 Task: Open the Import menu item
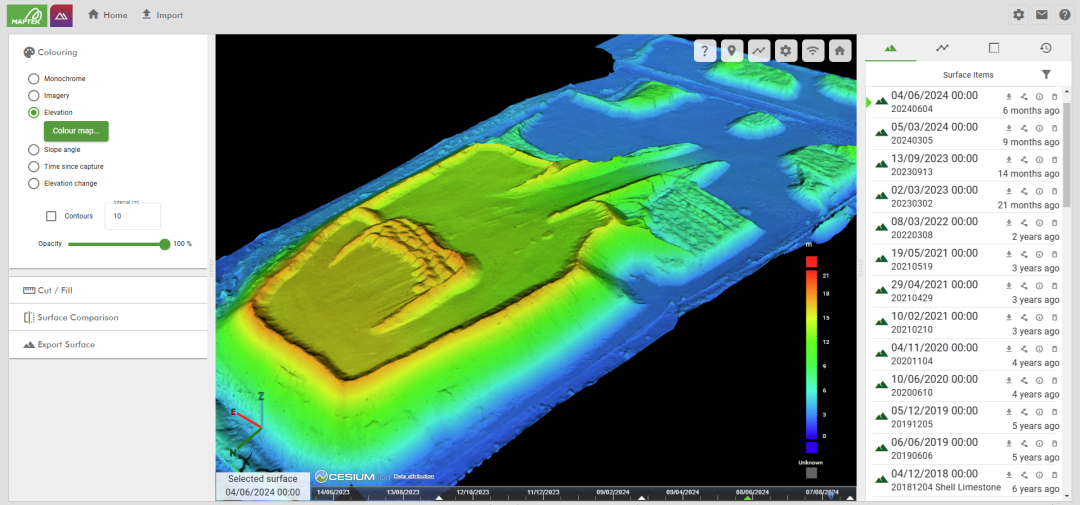161,15
